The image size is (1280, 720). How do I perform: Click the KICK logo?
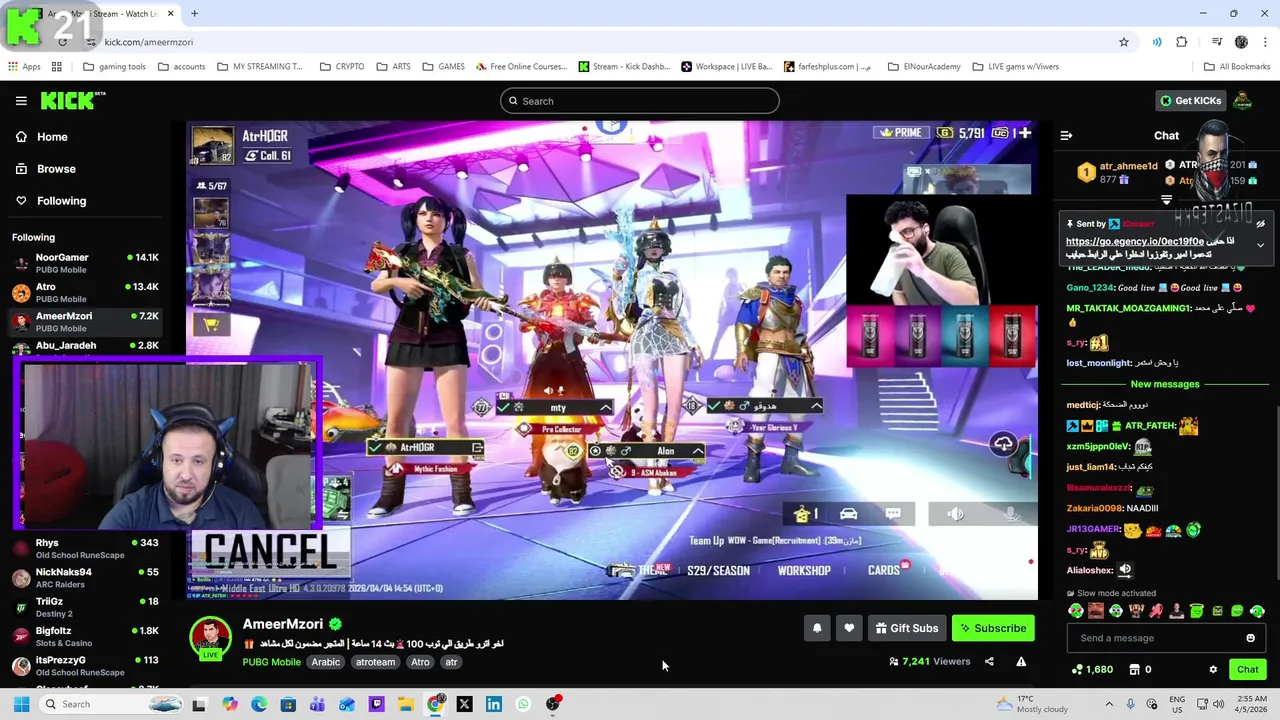[x=72, y=100]
